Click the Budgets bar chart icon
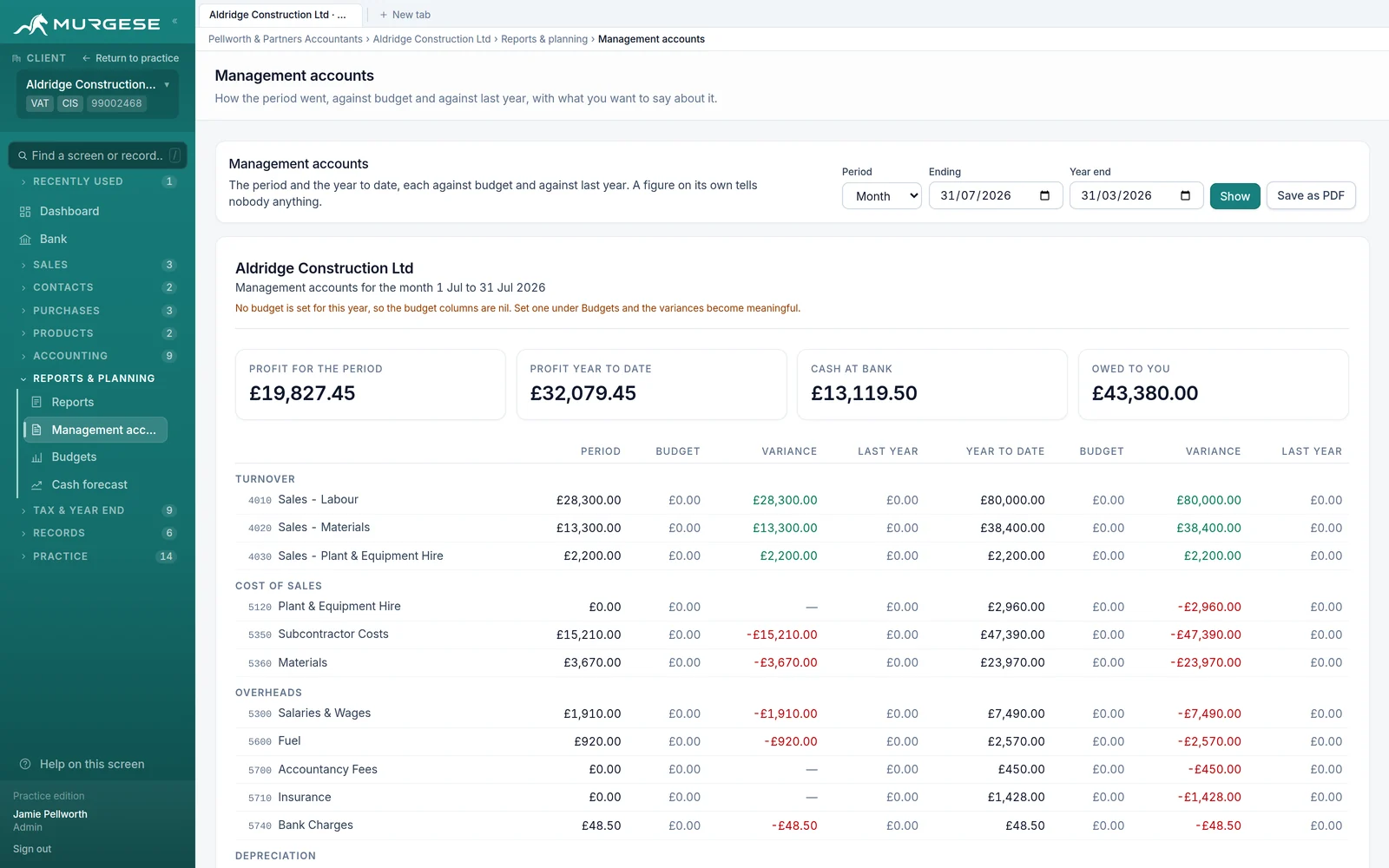This screenshot has width=1389, height=868. [36, 457]
